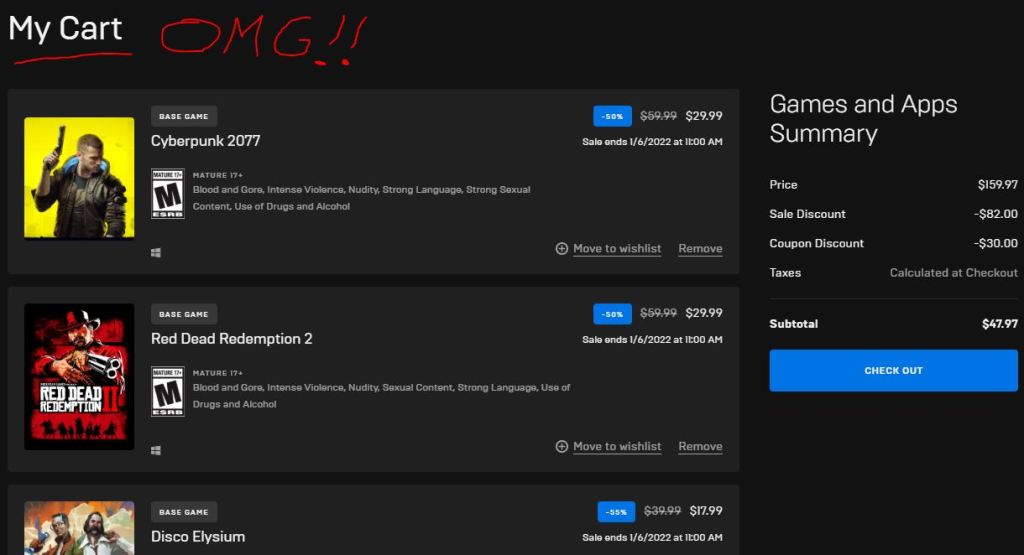Click the ESRB Mature rating icon for Cyberpunk 2077
1024x555 pixels.
click(167, 193)
